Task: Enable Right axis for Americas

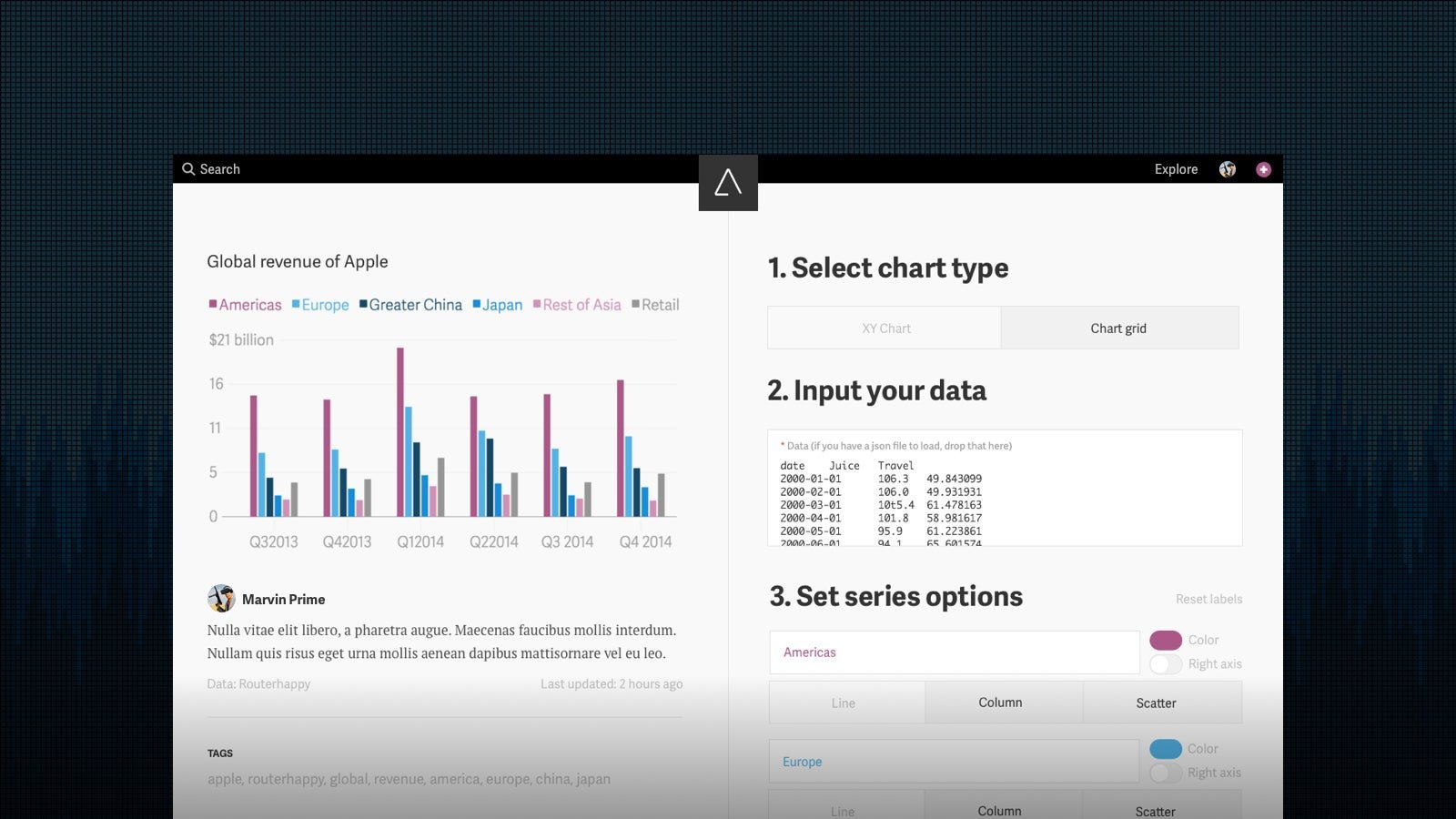Action: coord(1166,664)
